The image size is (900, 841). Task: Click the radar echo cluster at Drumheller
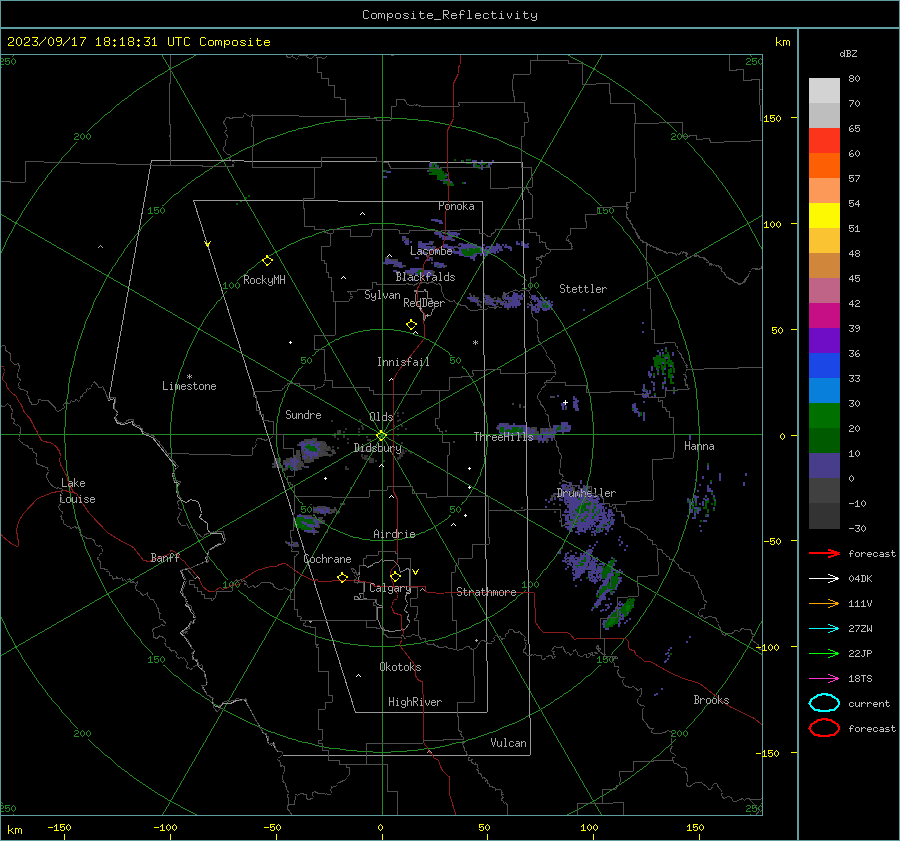[587, 512]
